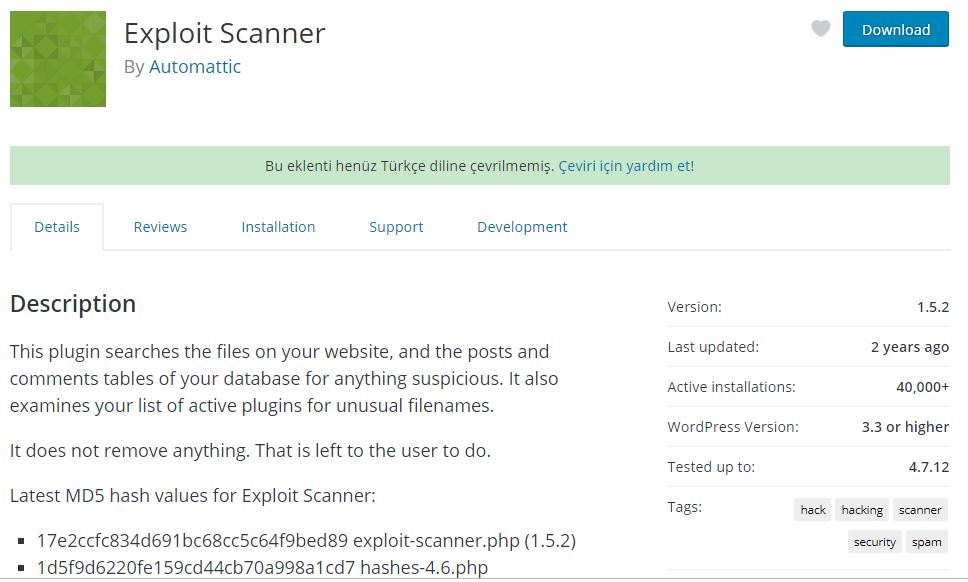Viewport: 968px width, 582px height.
Task: Open the Installation tab
Action: pos(278,227)
